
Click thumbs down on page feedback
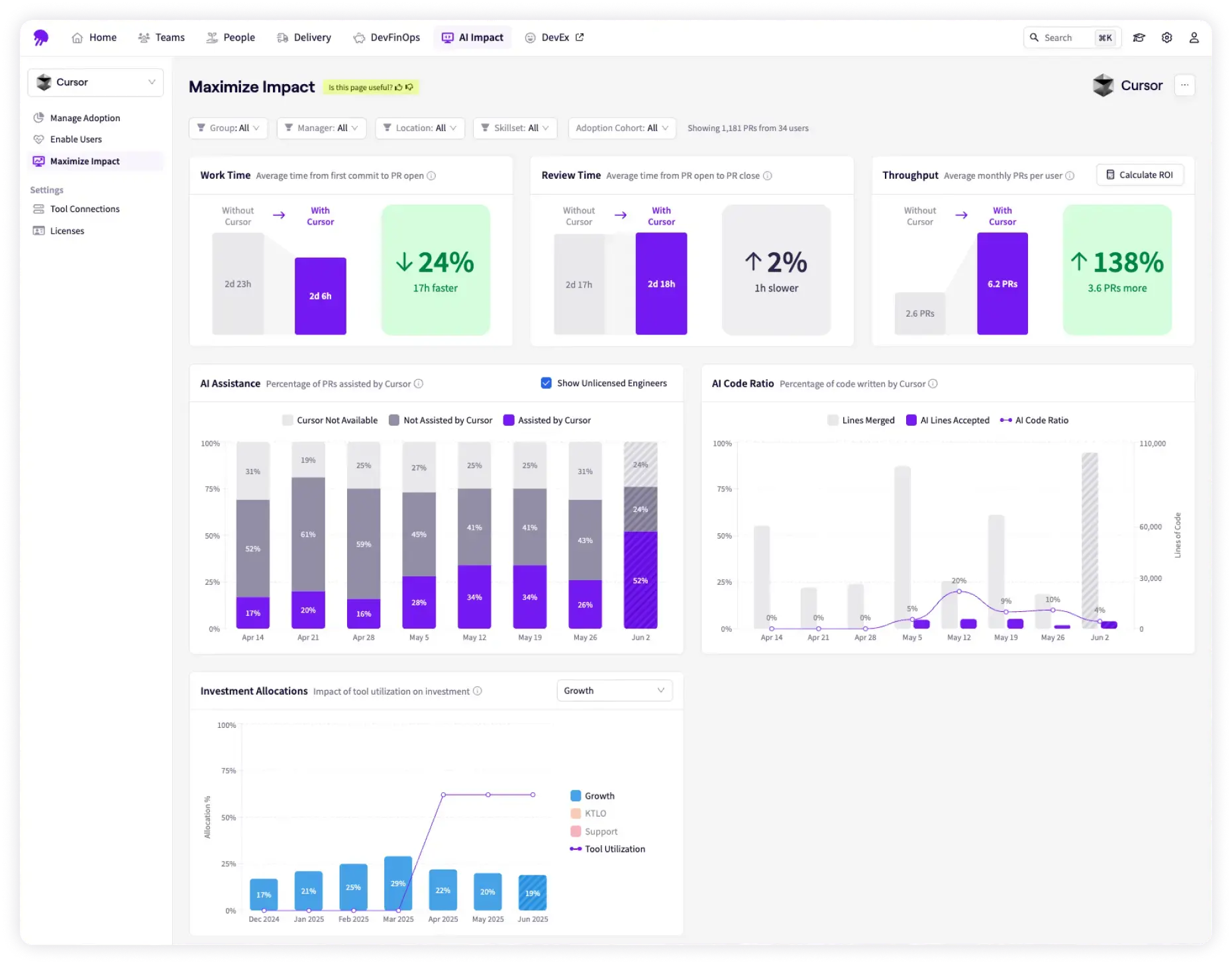(x=409, y=87)
